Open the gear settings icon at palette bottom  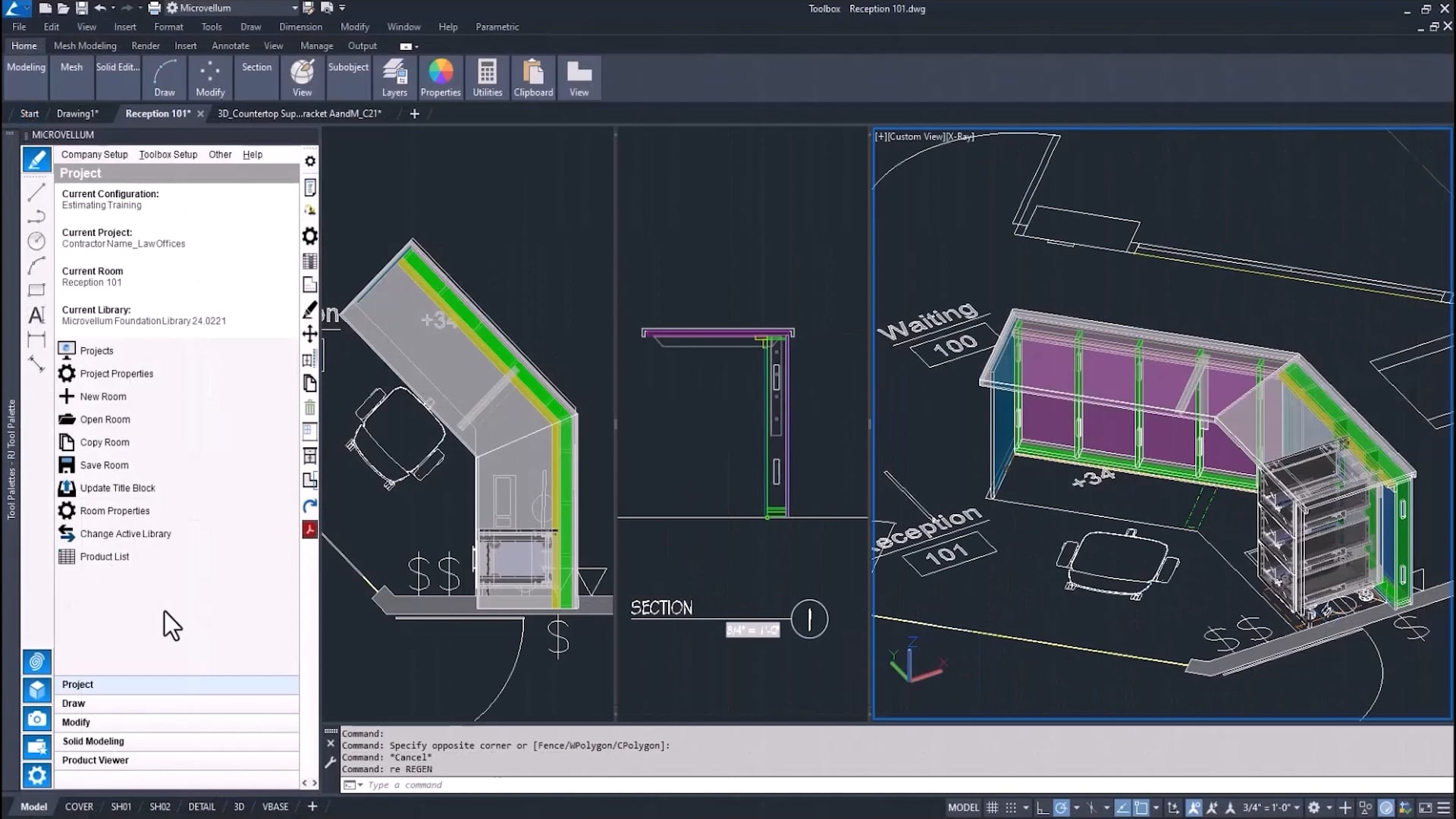[x=36, y=776]
